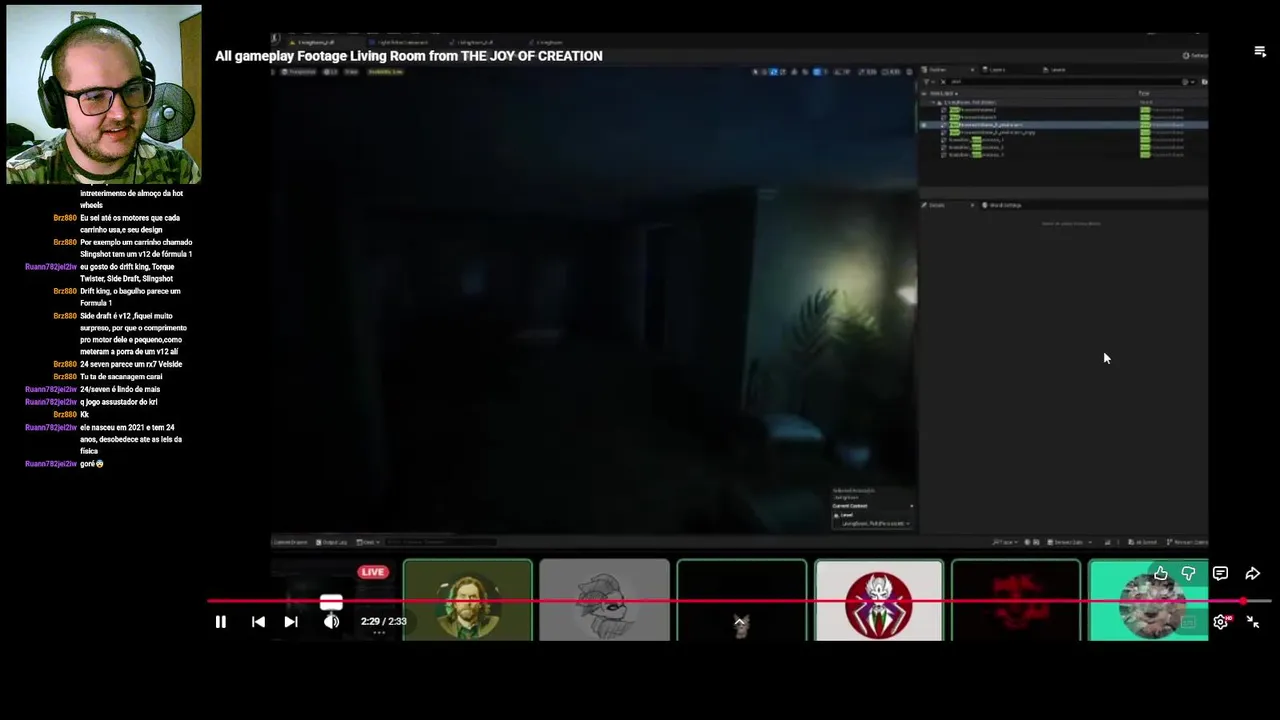Screen dimensions: 1280x720
Task: Skip to the next video
Action: pos(291,622)
